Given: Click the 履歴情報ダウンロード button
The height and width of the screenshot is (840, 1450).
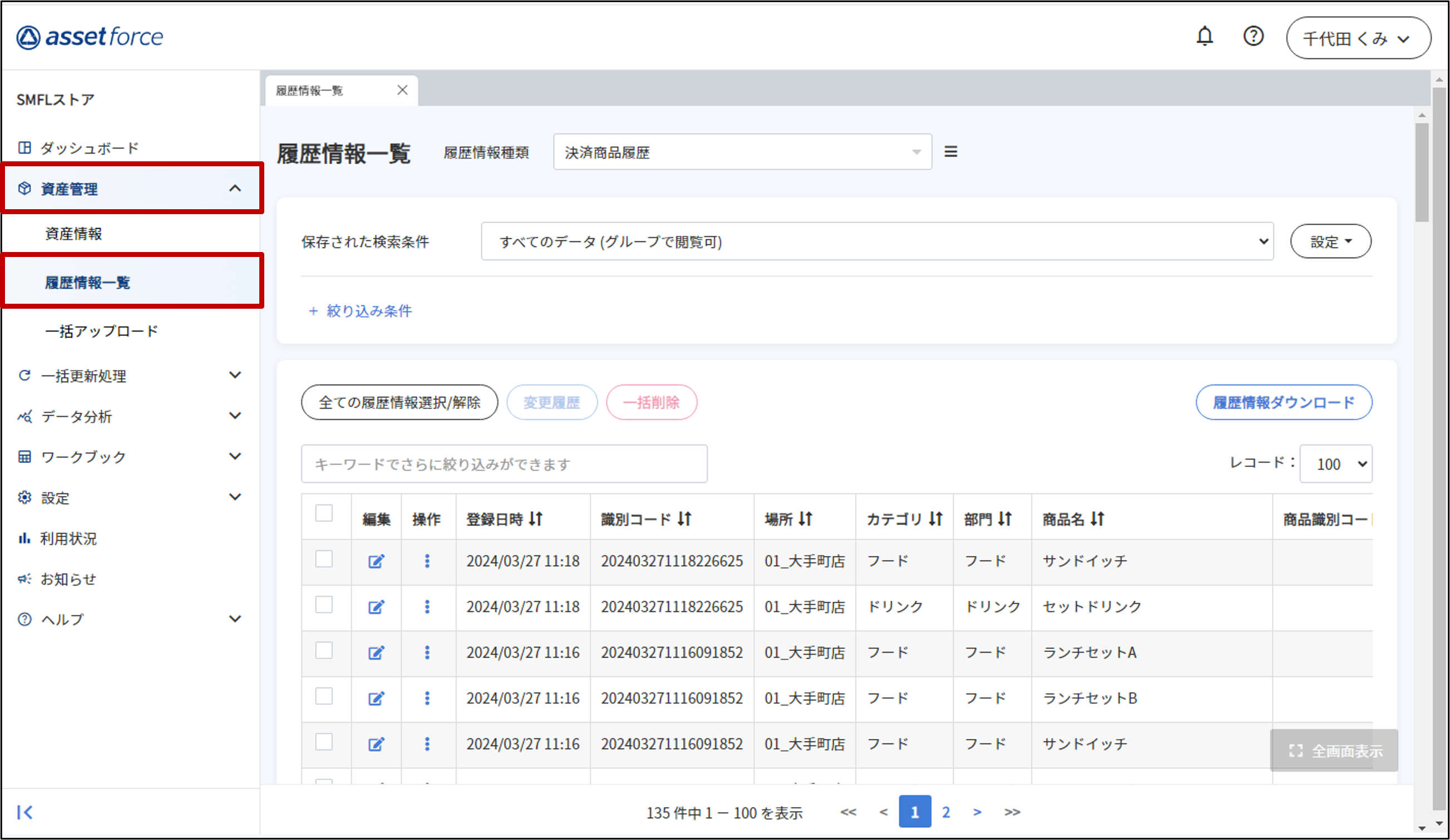Looking at the screenshot, I should (1283, 402).
